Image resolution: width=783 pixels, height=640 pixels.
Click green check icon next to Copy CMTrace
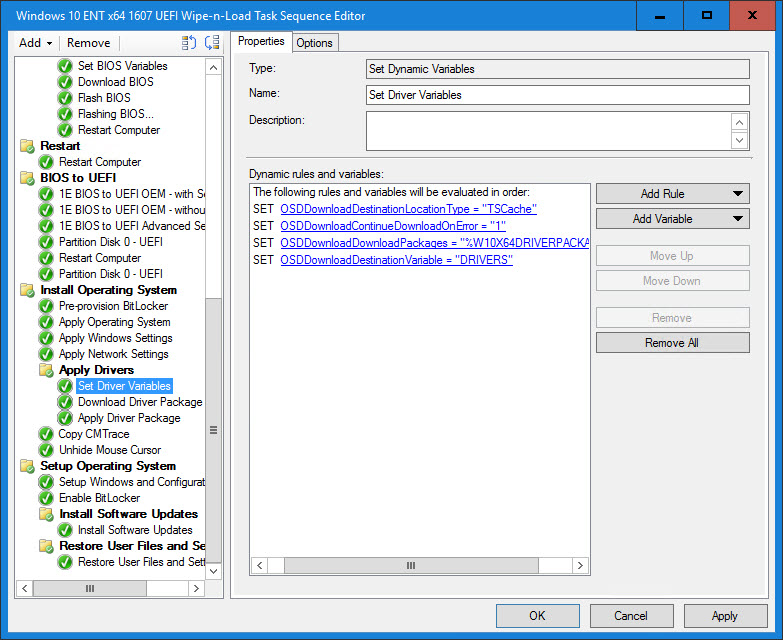46,434
